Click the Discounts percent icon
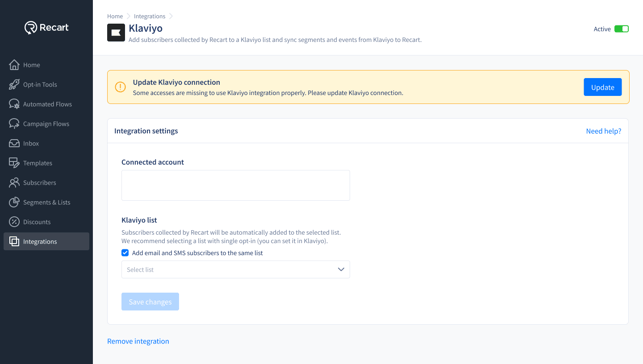The height and width of the screenshot is (364, 643). coord(14,222)
